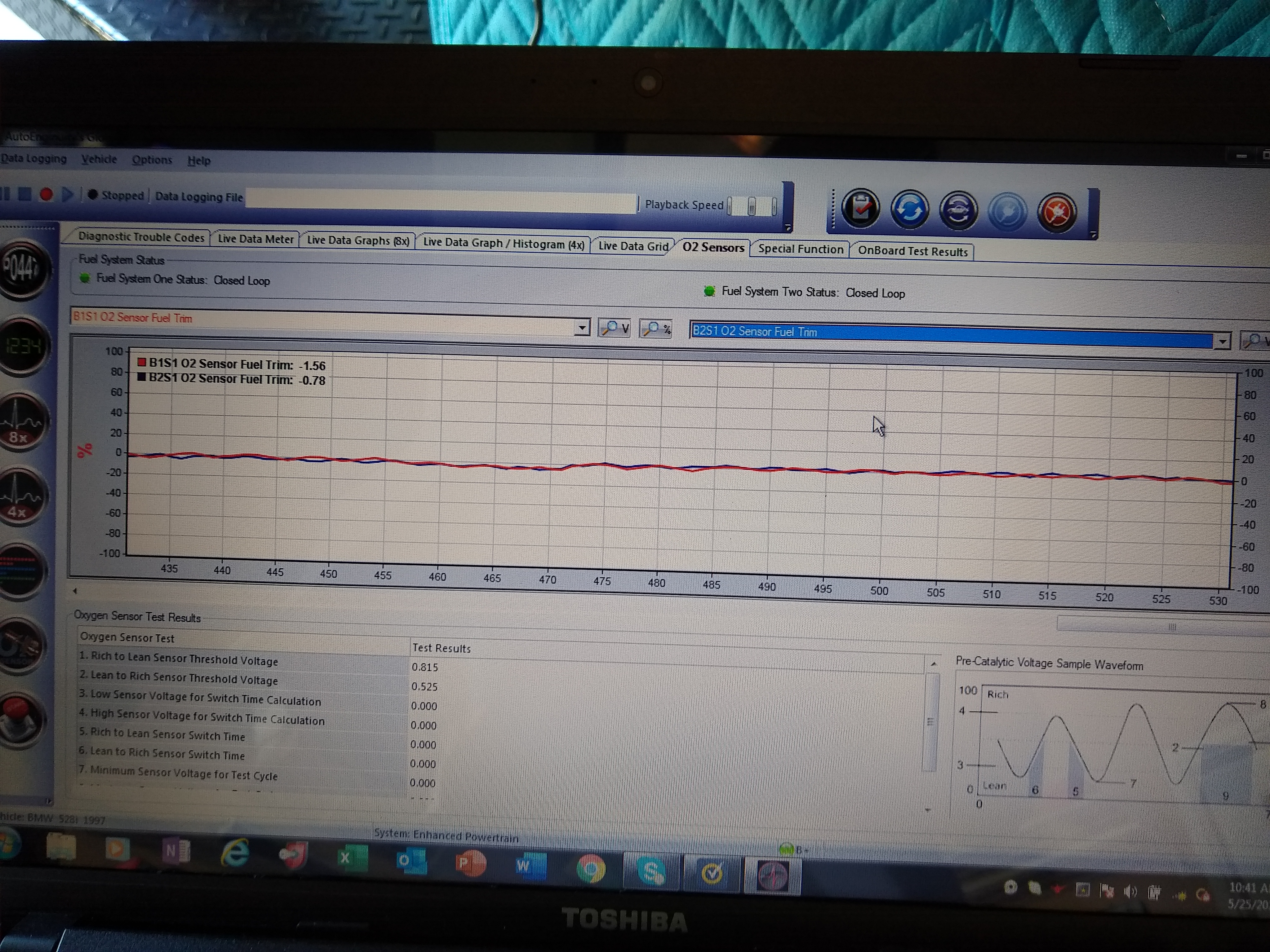This screenshot has width=1270, height=952.
Task: Click the stop square playback control
Action: 25,194
